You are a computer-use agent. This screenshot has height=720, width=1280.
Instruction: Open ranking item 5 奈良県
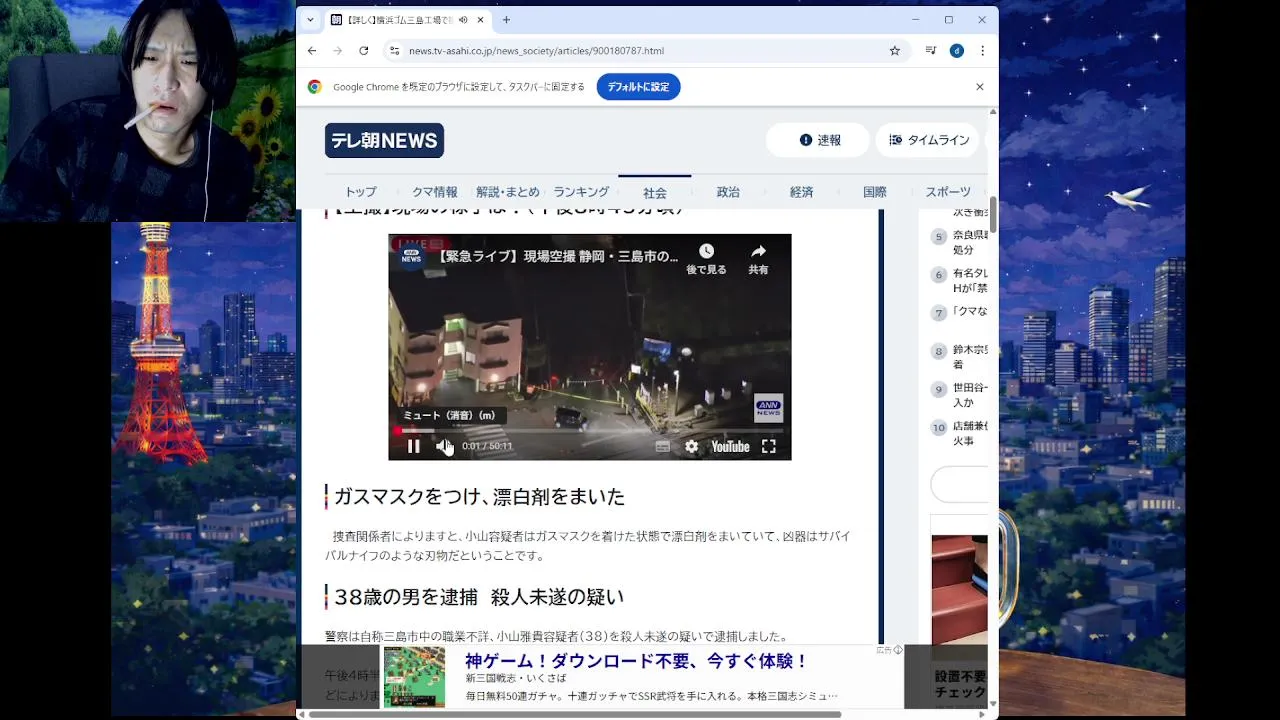(959, 242)
